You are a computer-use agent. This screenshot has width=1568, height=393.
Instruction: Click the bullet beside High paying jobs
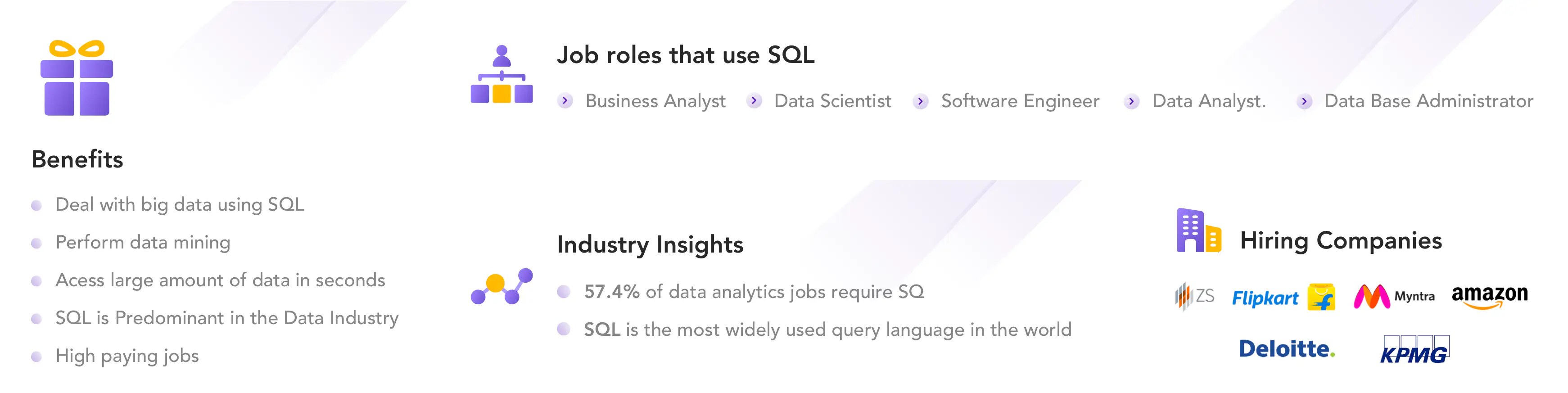tap(36, 357)
